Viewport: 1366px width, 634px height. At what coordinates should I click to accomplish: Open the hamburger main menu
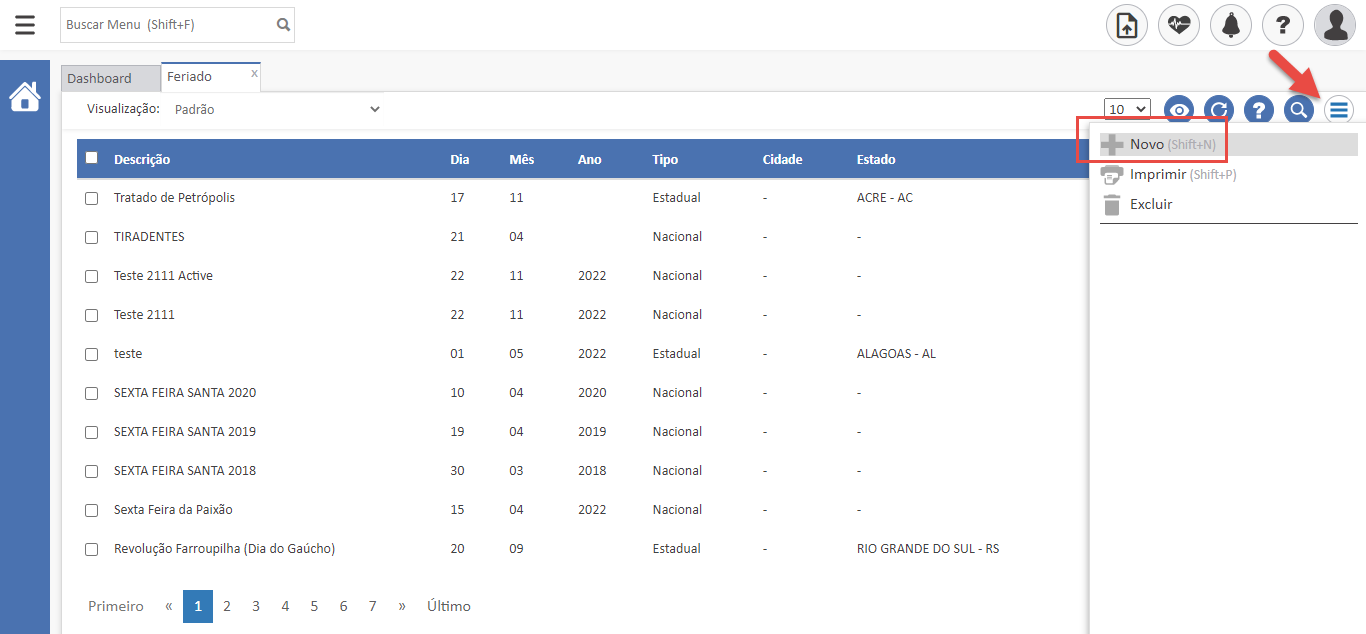25,25
